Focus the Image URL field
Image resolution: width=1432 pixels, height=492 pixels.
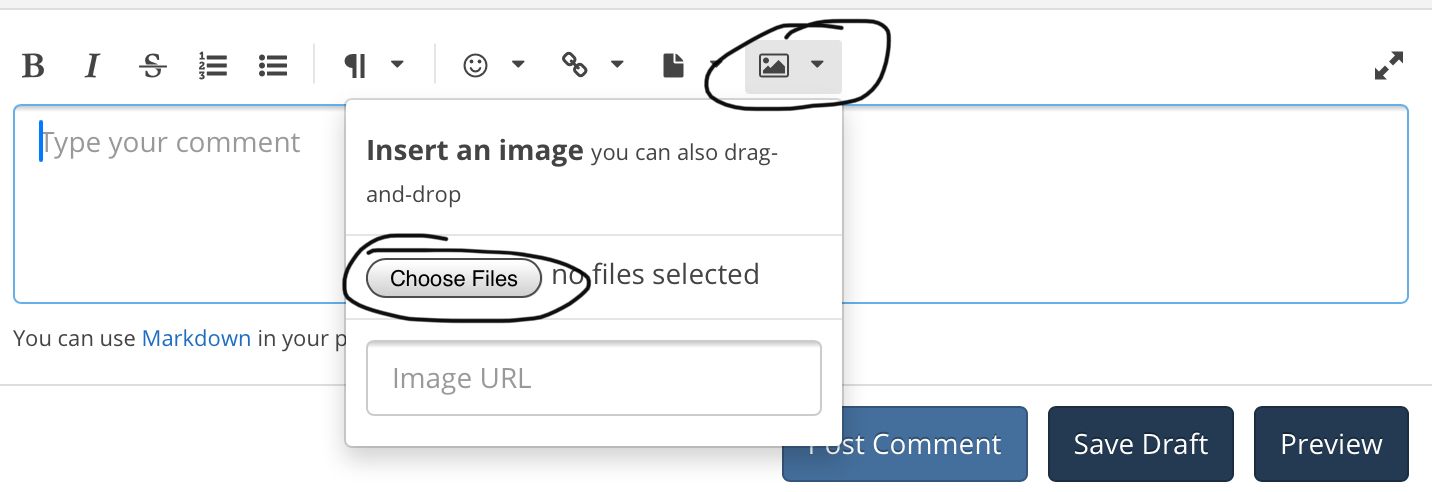pos(594,378)
